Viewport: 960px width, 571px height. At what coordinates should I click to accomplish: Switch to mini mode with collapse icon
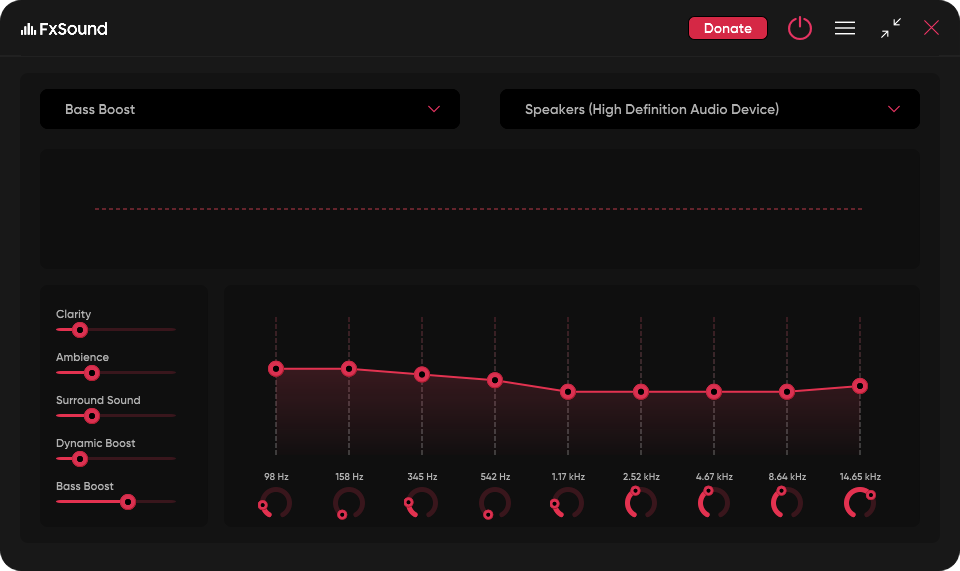(x=891, y=28)
